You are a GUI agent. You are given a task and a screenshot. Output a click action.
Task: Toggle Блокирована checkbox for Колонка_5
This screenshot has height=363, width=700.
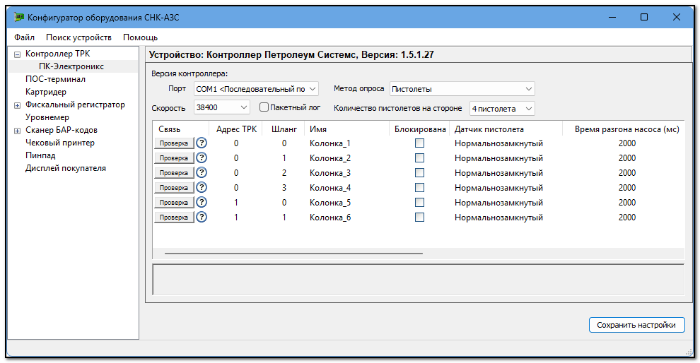419,202
